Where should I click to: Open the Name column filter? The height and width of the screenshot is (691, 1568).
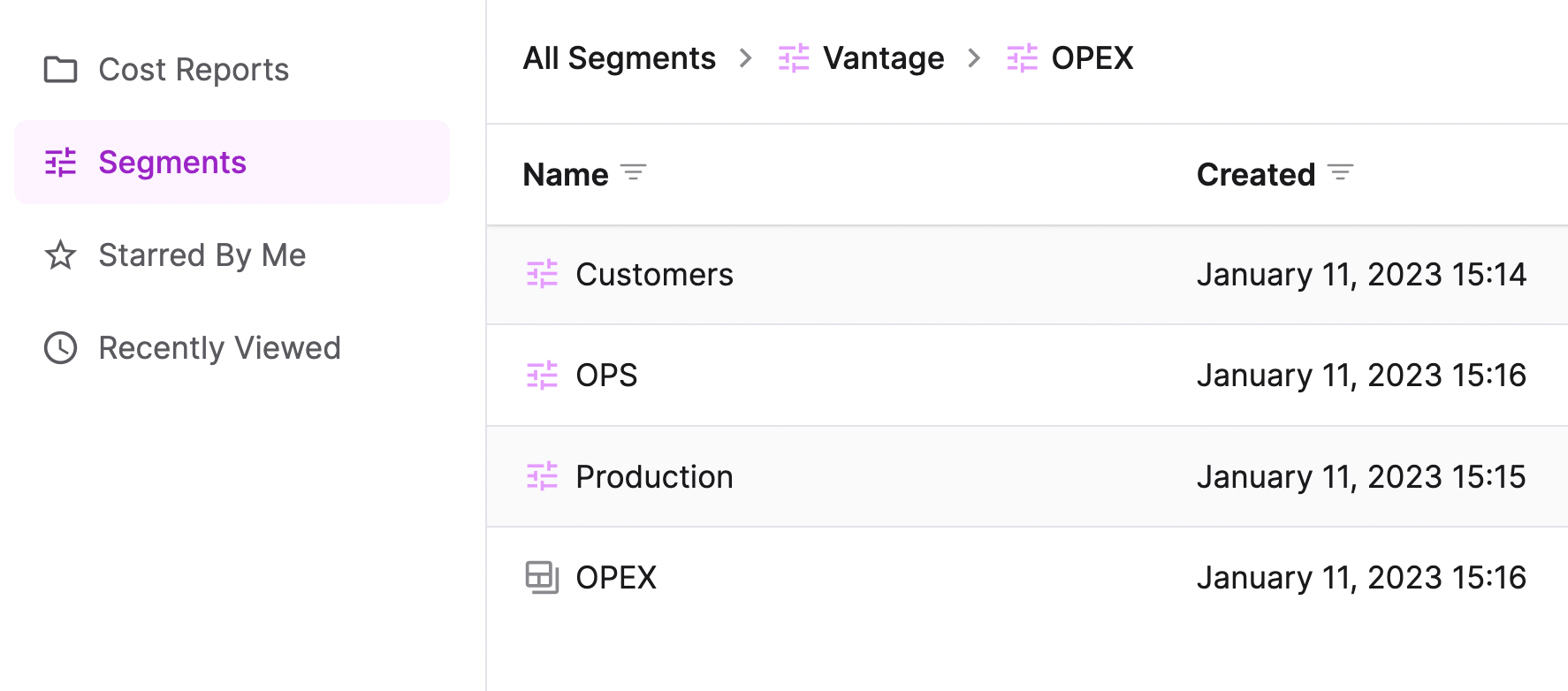click(x=633, y=173)
